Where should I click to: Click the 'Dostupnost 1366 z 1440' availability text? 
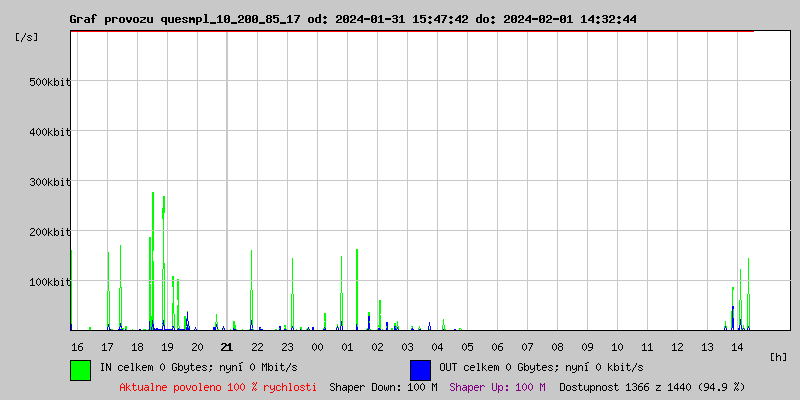651,387
